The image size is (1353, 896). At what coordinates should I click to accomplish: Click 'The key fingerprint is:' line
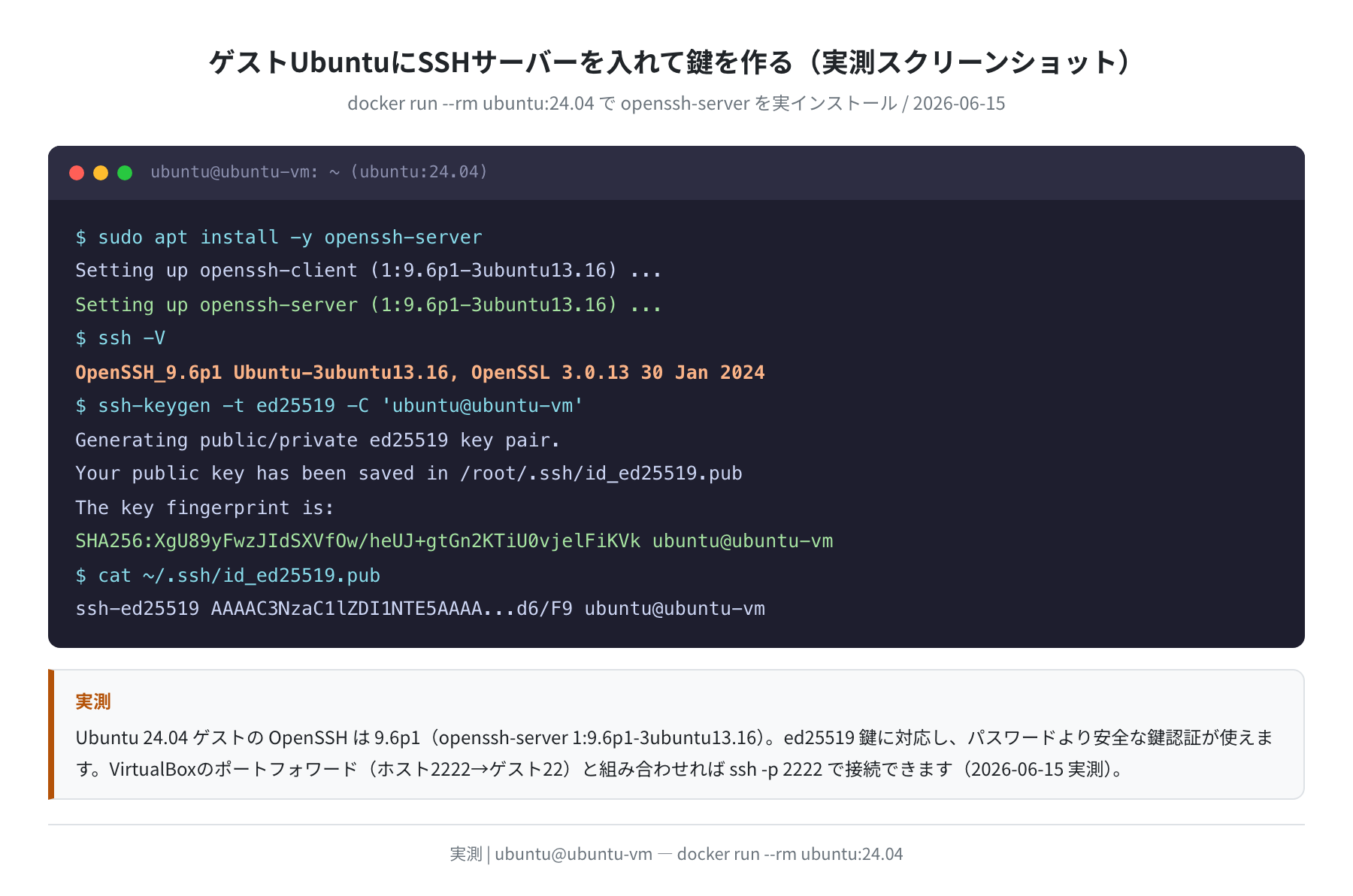[x=204, y=507]
